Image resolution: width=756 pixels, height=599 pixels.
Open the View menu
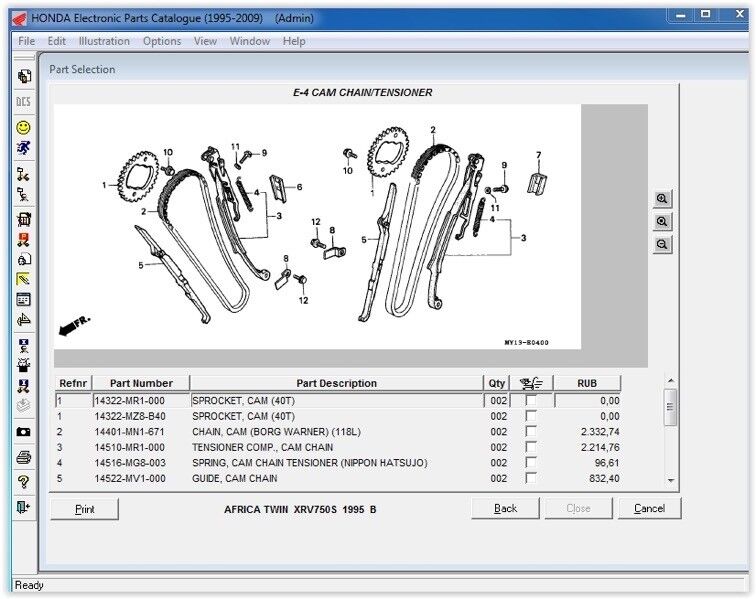205,41
